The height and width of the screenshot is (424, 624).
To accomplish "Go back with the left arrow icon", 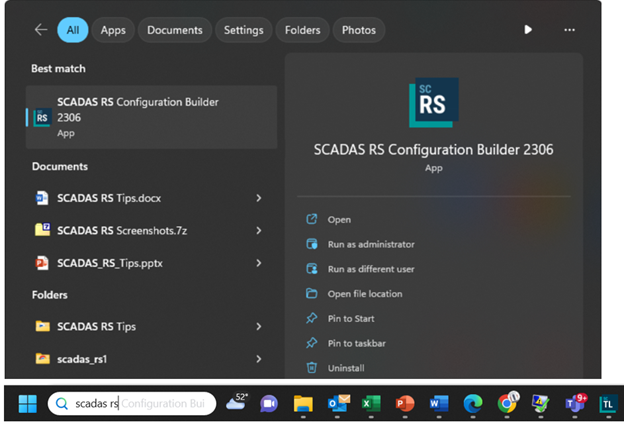I will point(41,30).
